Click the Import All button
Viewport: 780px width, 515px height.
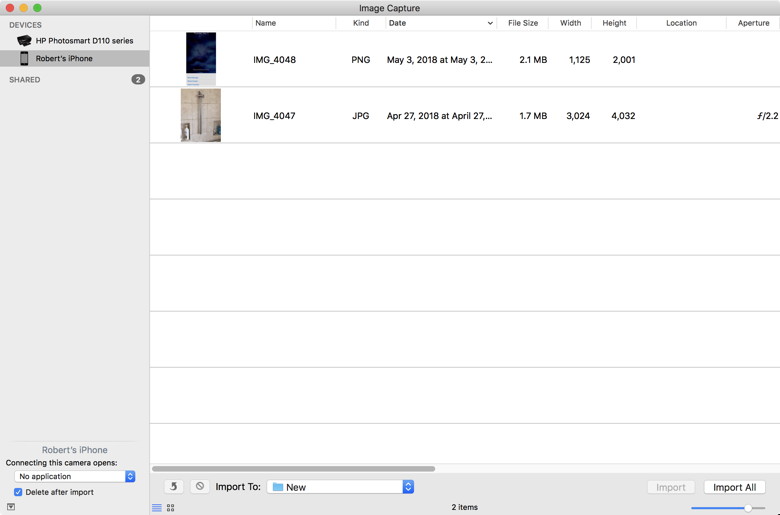click(x=734, y=487)
